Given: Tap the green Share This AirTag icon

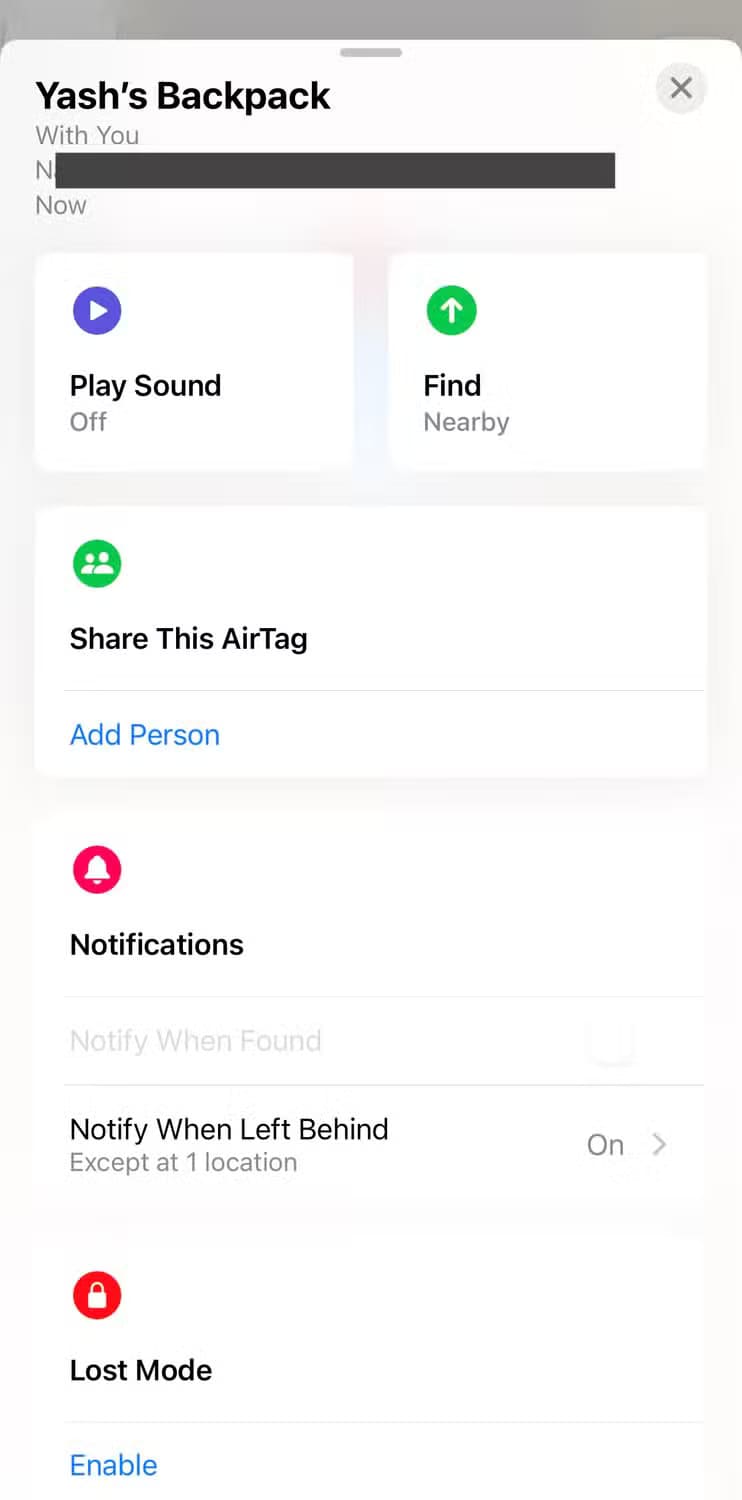Looking at the screenshot, I should pos(97,564).
